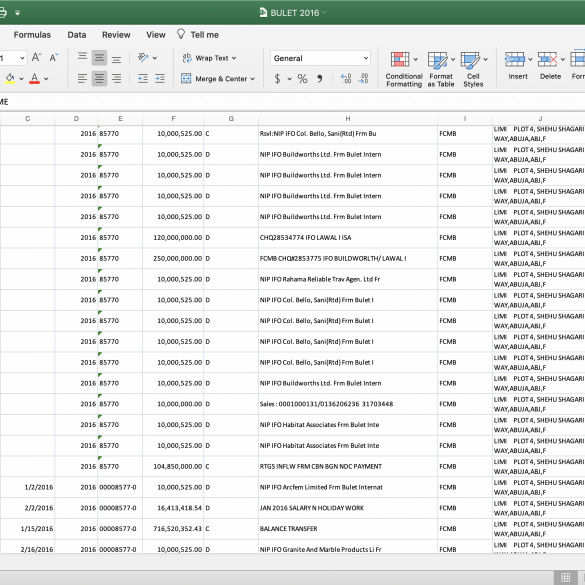The width and height of the screenshot is (585, 585).
Task: Select column H header
Action: click(x=348, y=119)
